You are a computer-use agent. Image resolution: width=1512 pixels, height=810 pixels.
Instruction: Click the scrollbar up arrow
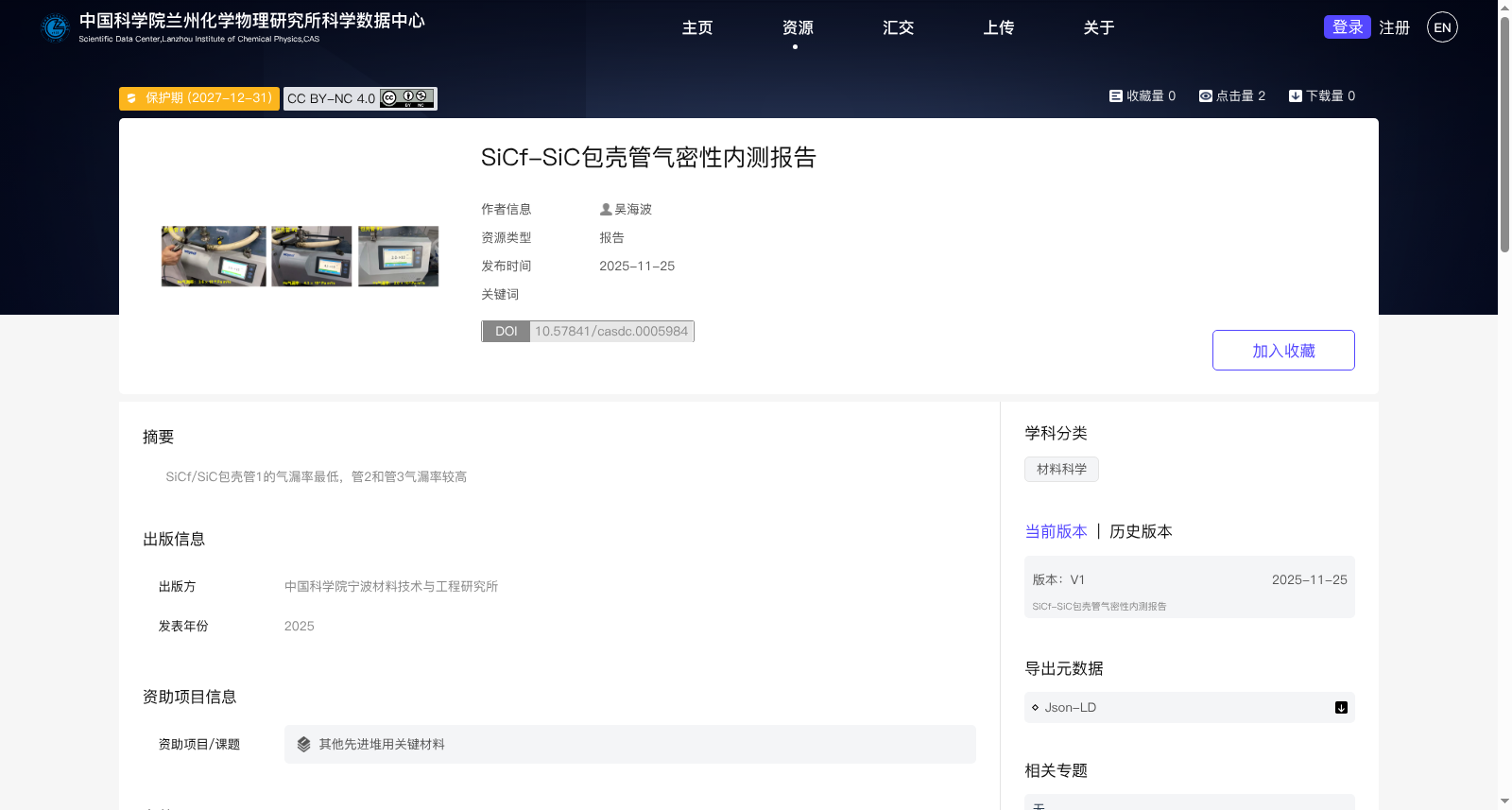pos(1504,7)
